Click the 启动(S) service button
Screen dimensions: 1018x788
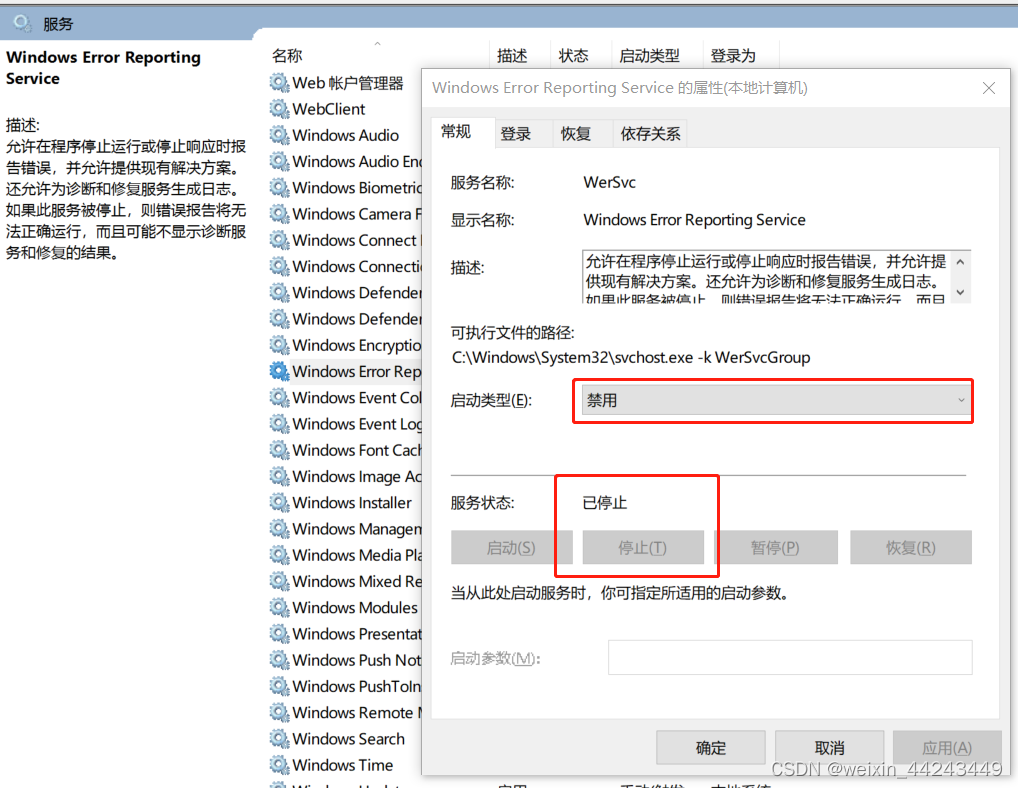[x=512, y=548]
